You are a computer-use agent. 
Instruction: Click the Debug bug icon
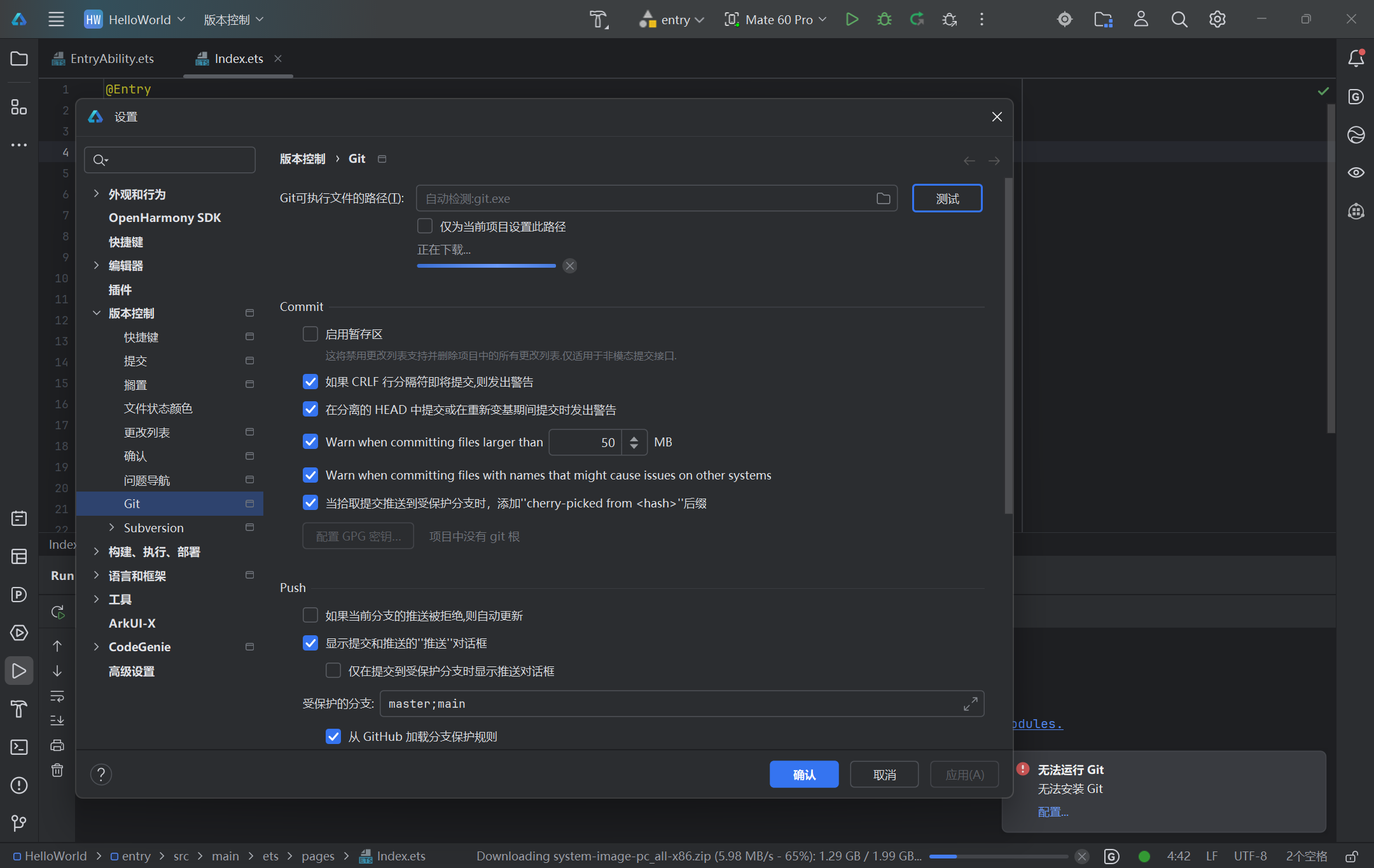884,19
